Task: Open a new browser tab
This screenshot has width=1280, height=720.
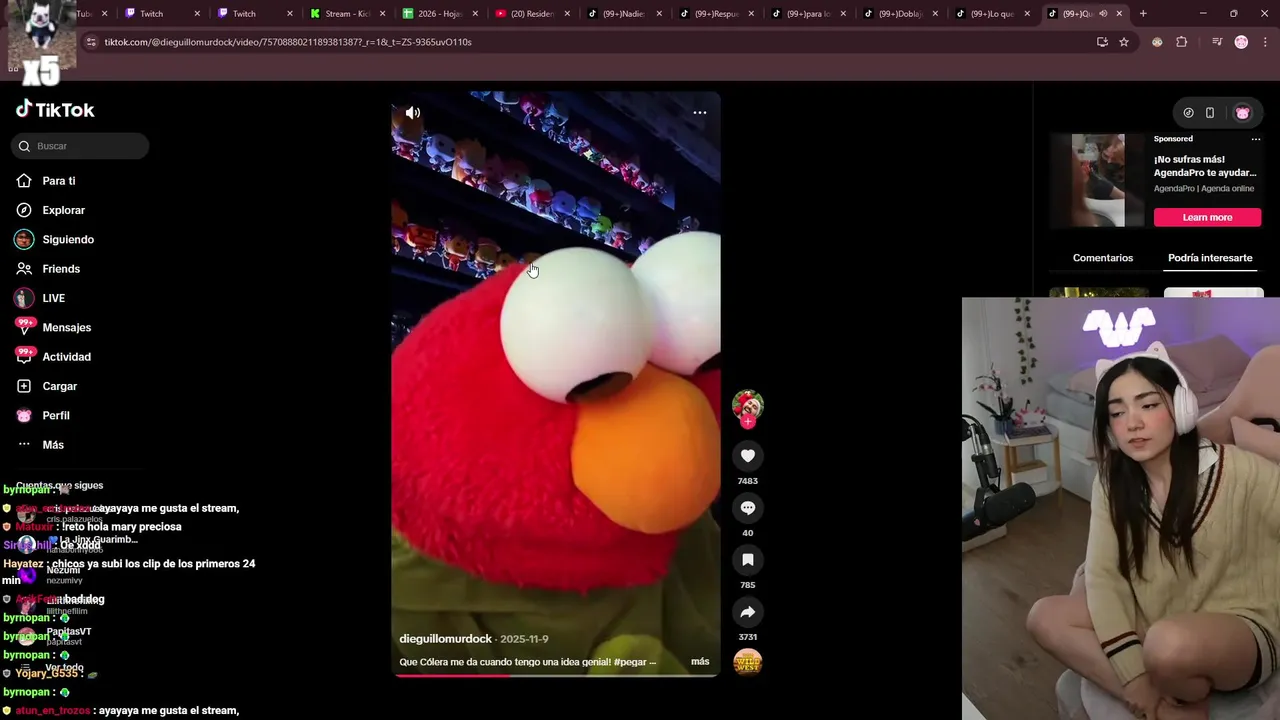Action: tap(1143, 14)
